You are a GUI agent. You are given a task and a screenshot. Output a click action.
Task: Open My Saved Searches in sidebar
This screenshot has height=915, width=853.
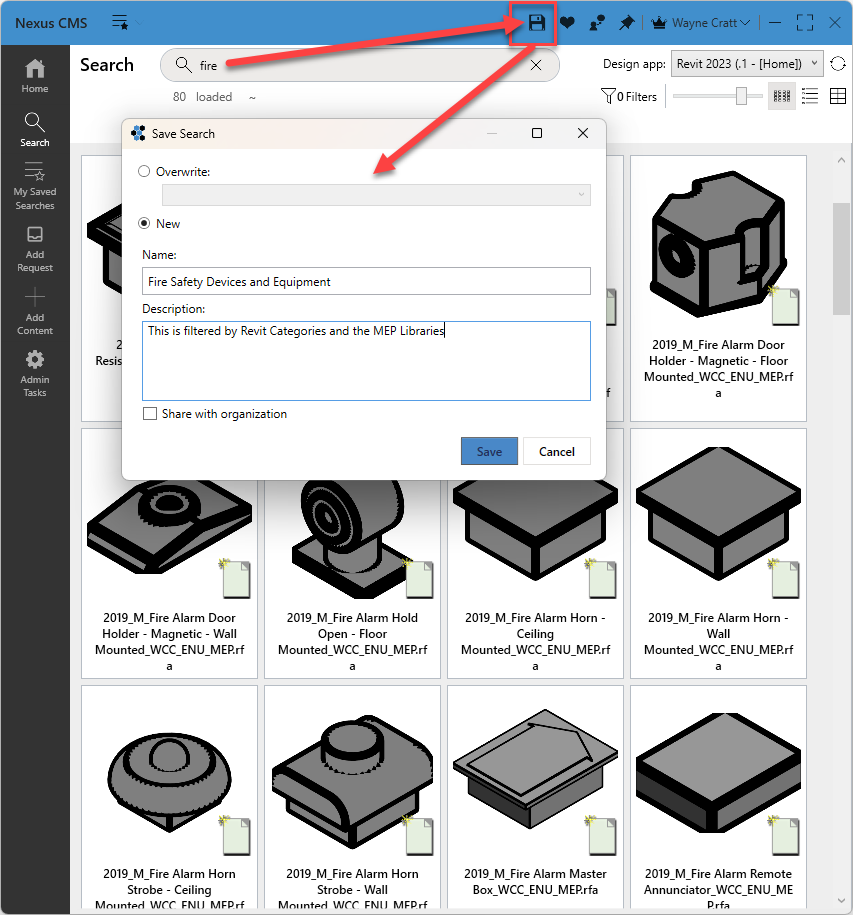point(35,186)
